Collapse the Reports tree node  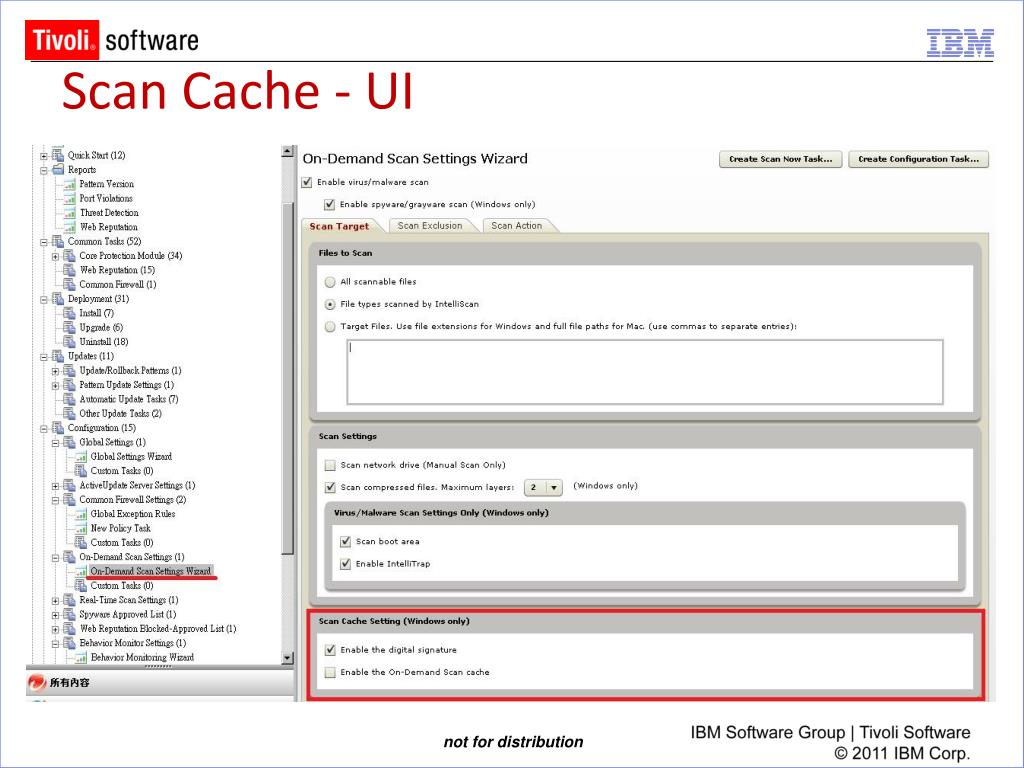[44, 170]
